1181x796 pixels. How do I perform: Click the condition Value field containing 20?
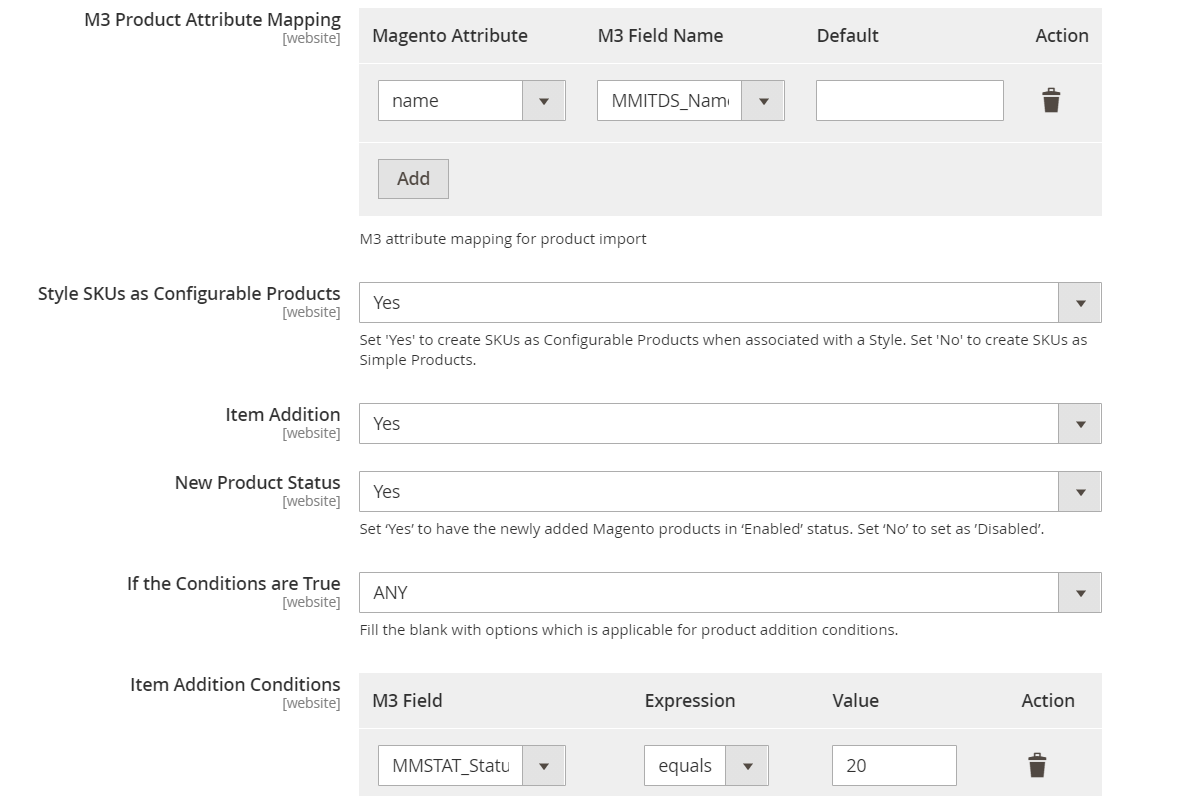893,766
